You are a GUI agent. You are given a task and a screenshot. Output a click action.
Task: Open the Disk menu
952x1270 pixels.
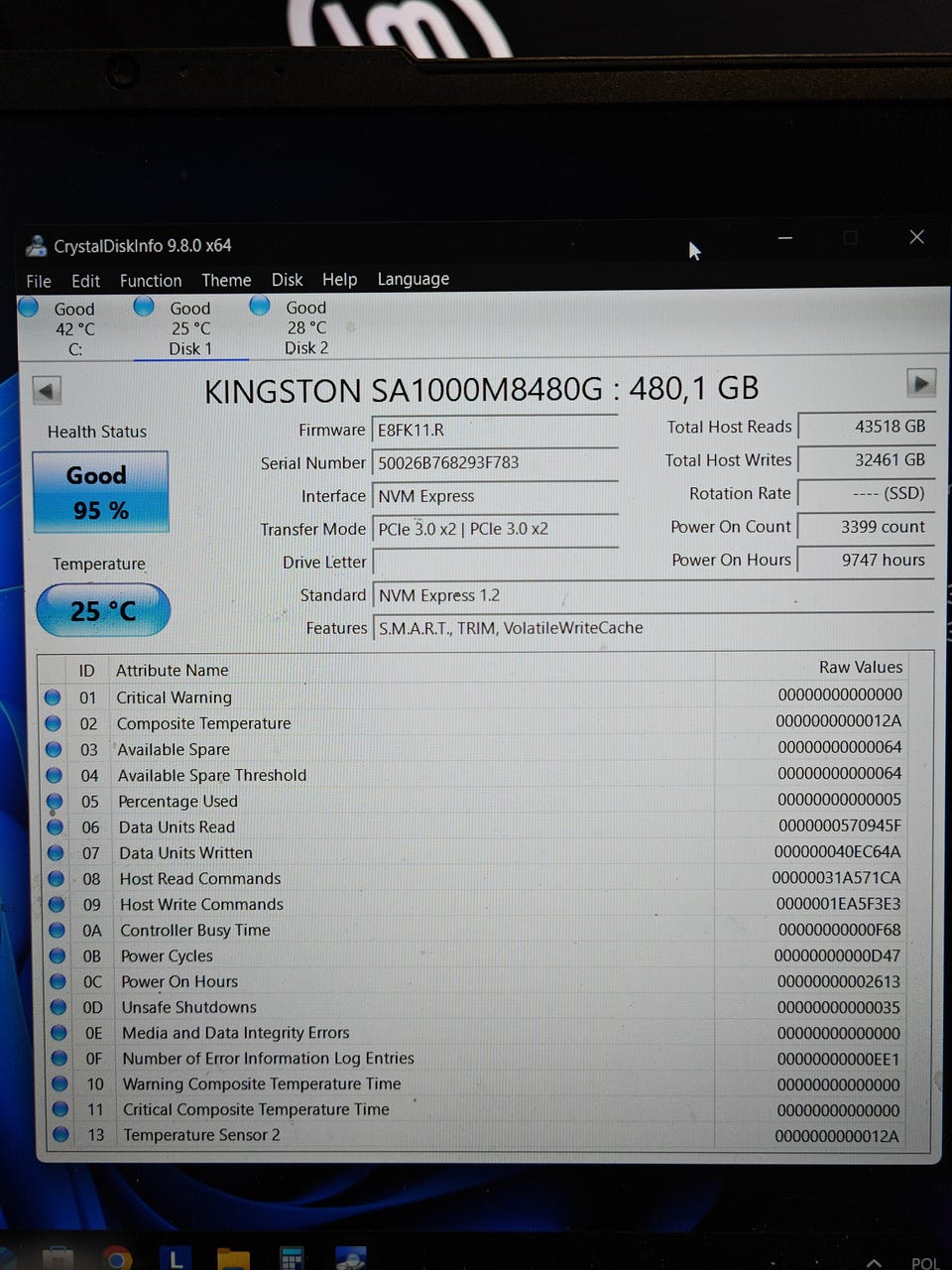pos(287,280)
